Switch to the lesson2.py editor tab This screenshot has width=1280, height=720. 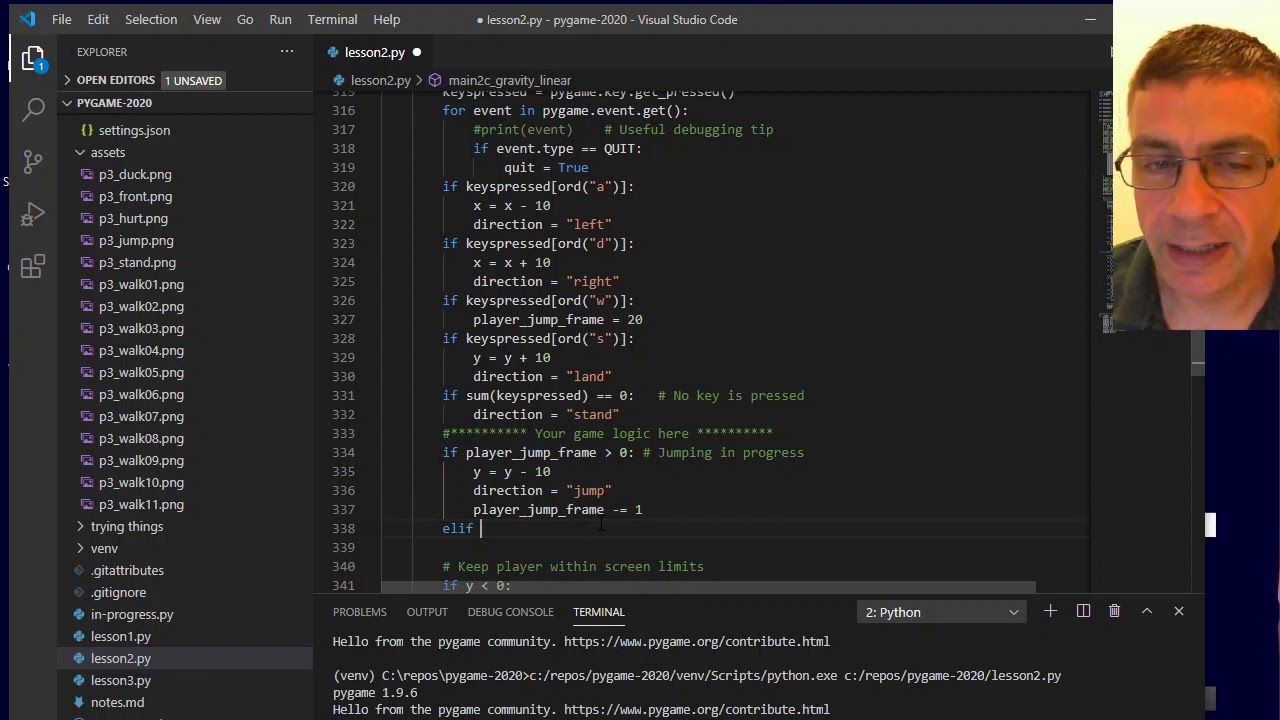[374, 52]
